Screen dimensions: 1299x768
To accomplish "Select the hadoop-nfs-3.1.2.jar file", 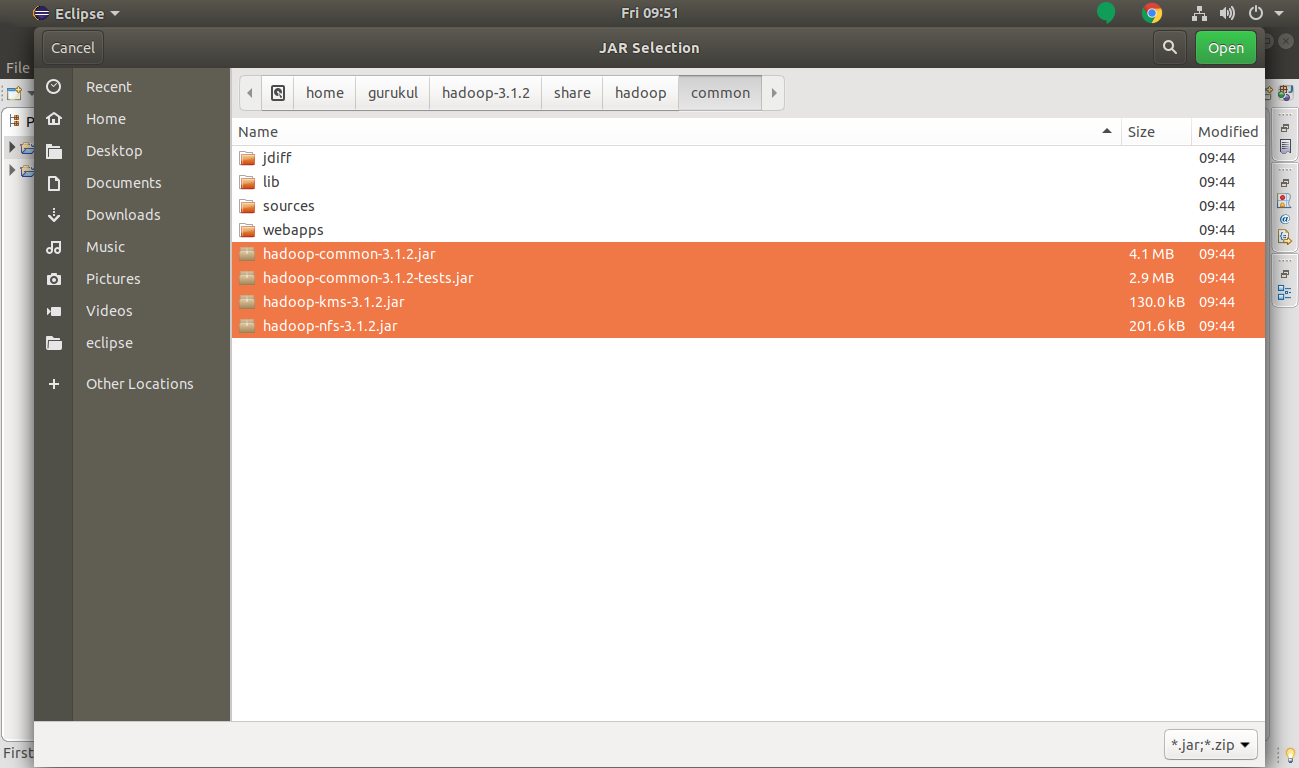I will [748, 326].
